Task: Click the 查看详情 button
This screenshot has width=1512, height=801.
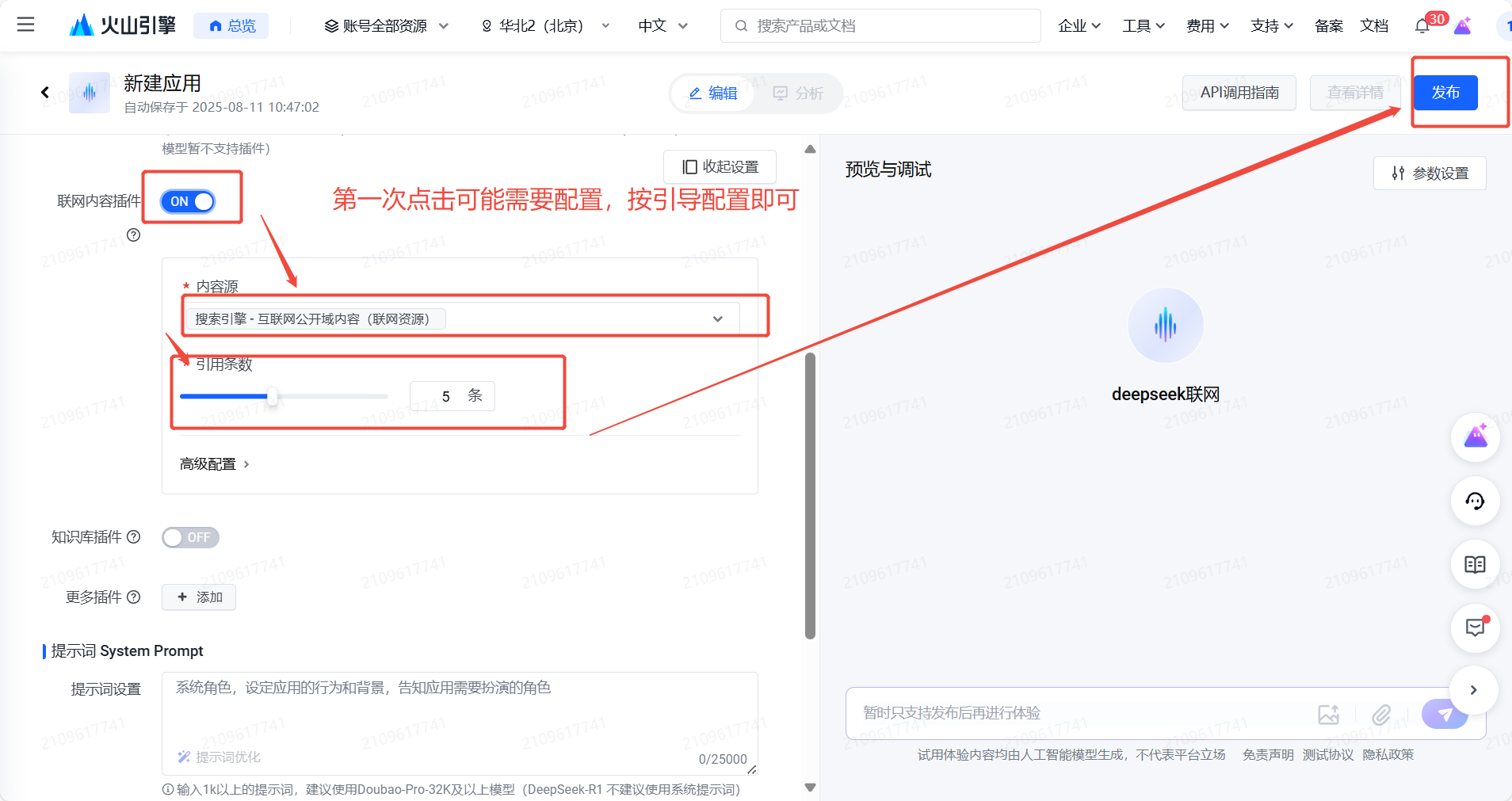Action: 1355,93
